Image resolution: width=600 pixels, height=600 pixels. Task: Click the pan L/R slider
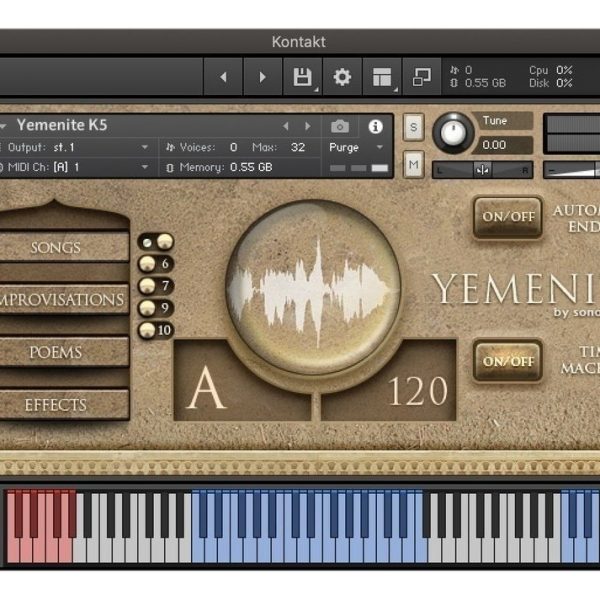[x=483, y=170]
